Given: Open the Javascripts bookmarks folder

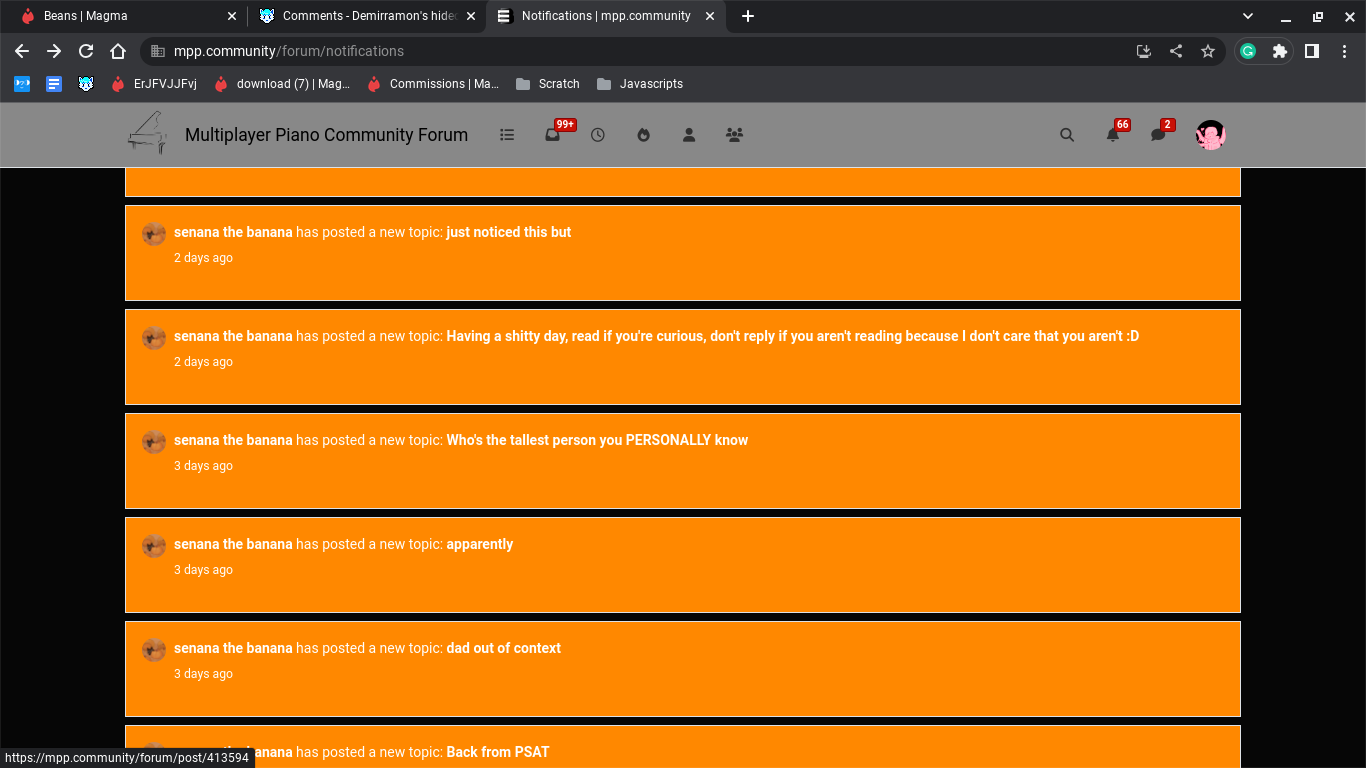Looking at the screenshot, I should [x=640, y=84].
